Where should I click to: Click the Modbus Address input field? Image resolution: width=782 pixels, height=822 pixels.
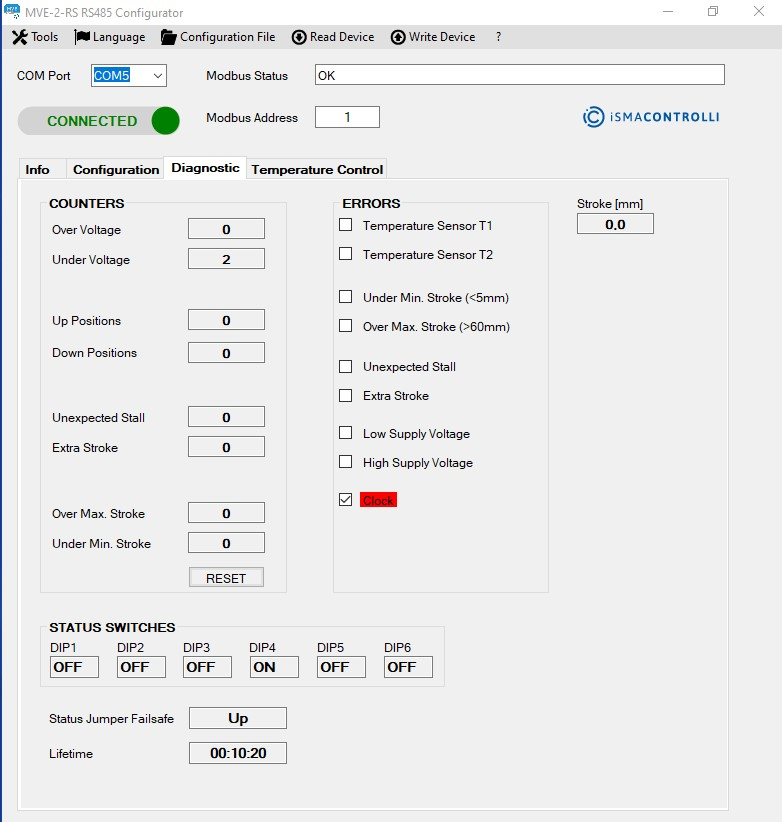[x=347, y=117]
